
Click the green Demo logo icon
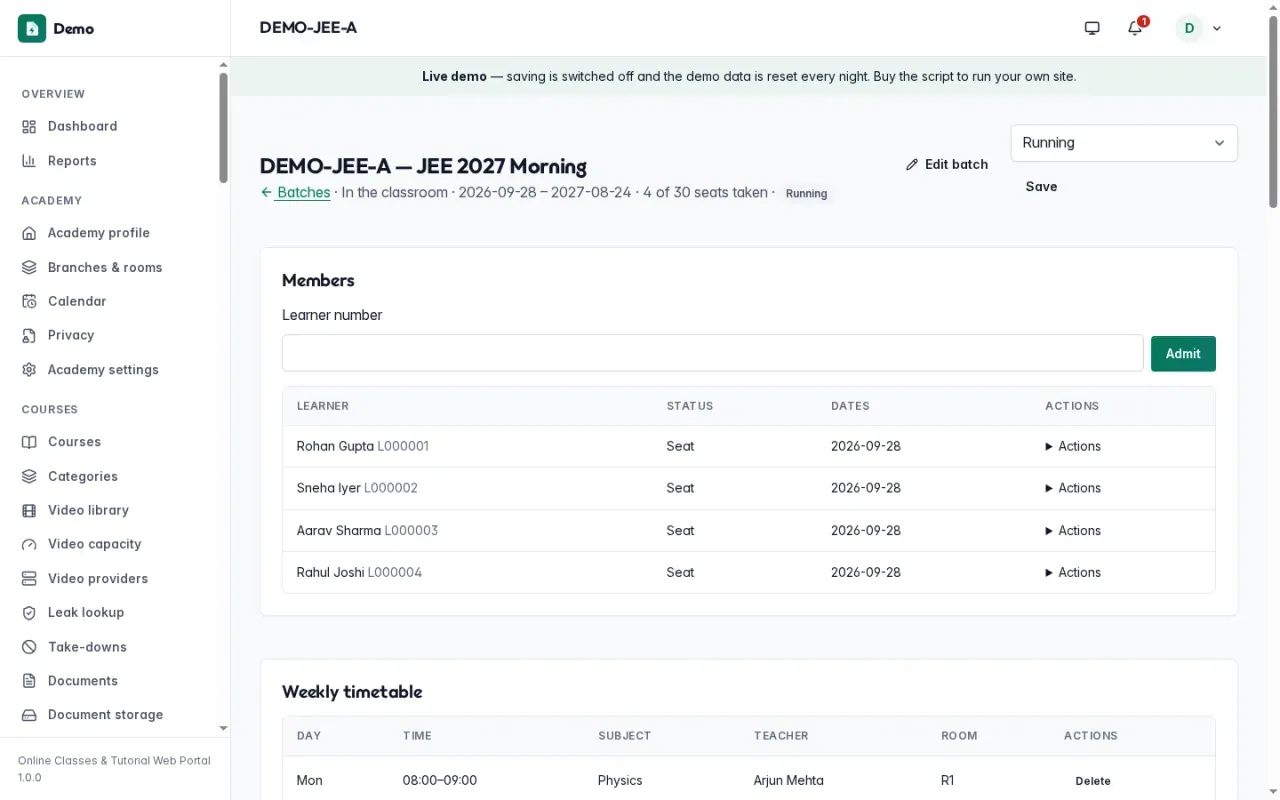pyautogui.click(x=32, y=28)
